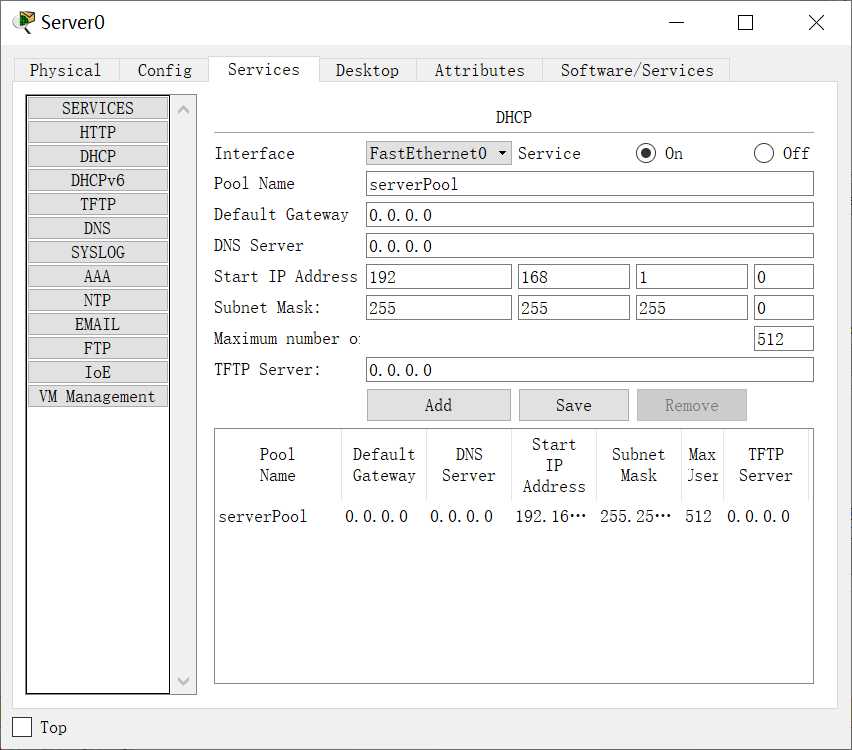Image resolution: width=852 pixels, height=750 pixels.
Task: Select DHCP in the services list
Action: (98, 156)
